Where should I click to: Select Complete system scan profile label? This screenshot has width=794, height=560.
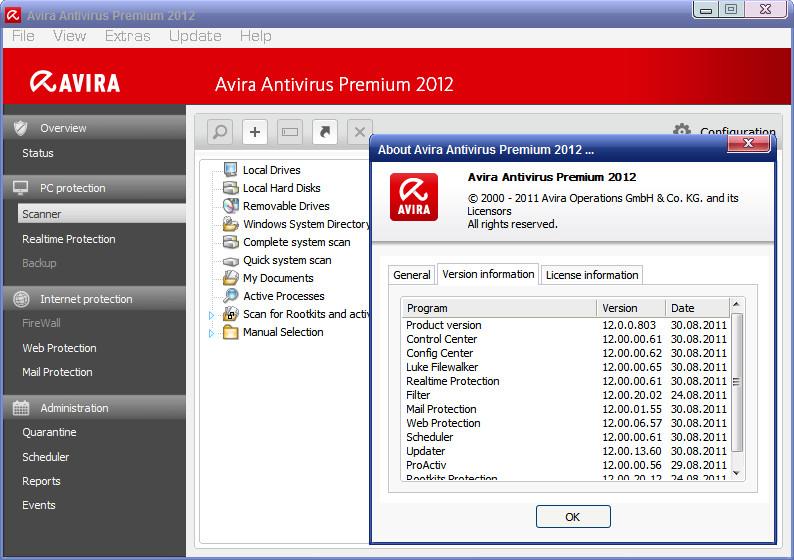pos(297,242)
